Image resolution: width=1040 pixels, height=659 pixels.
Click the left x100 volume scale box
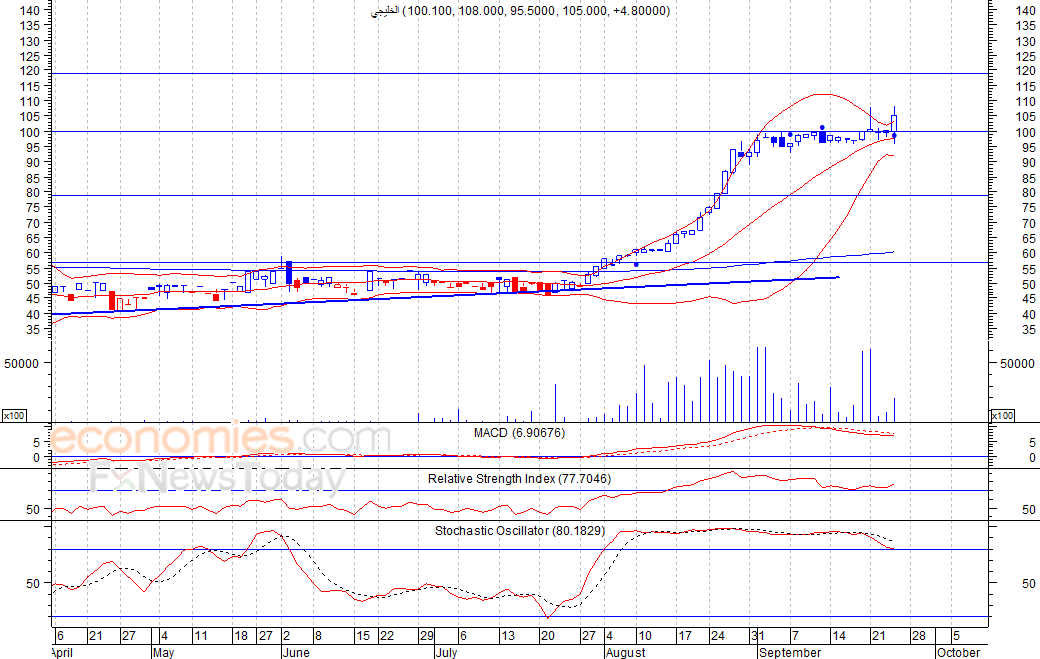coord(14,415)
